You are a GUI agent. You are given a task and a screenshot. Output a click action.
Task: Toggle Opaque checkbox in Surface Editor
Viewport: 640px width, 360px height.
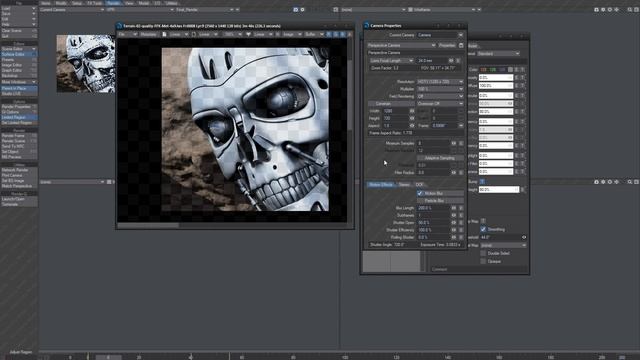(x=483, y=261)
